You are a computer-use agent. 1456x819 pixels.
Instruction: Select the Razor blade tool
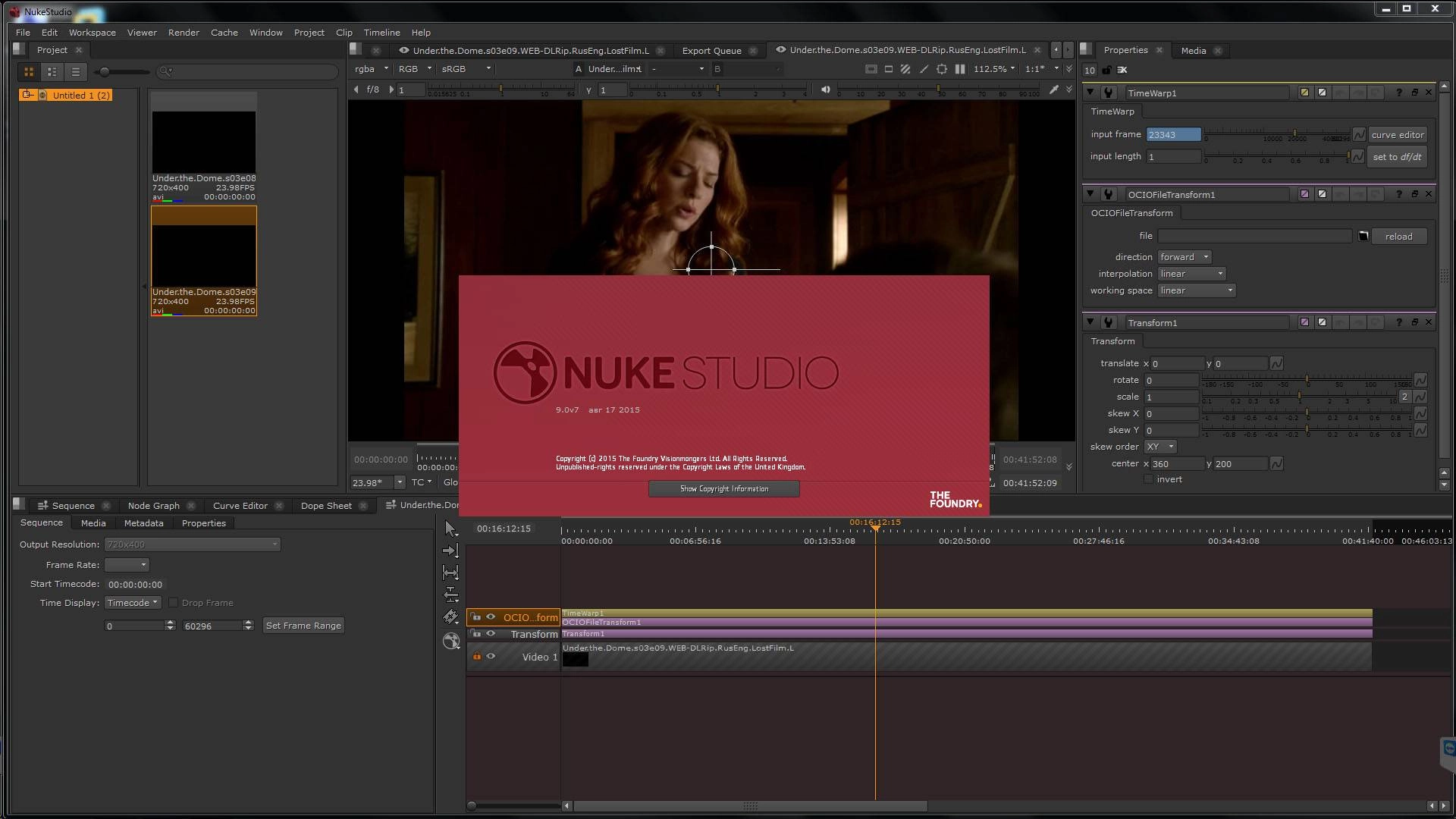pos(451,617)
